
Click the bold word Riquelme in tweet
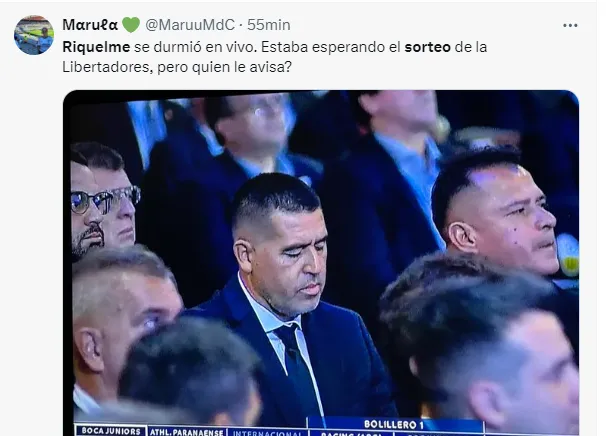(x=96, y=47)
